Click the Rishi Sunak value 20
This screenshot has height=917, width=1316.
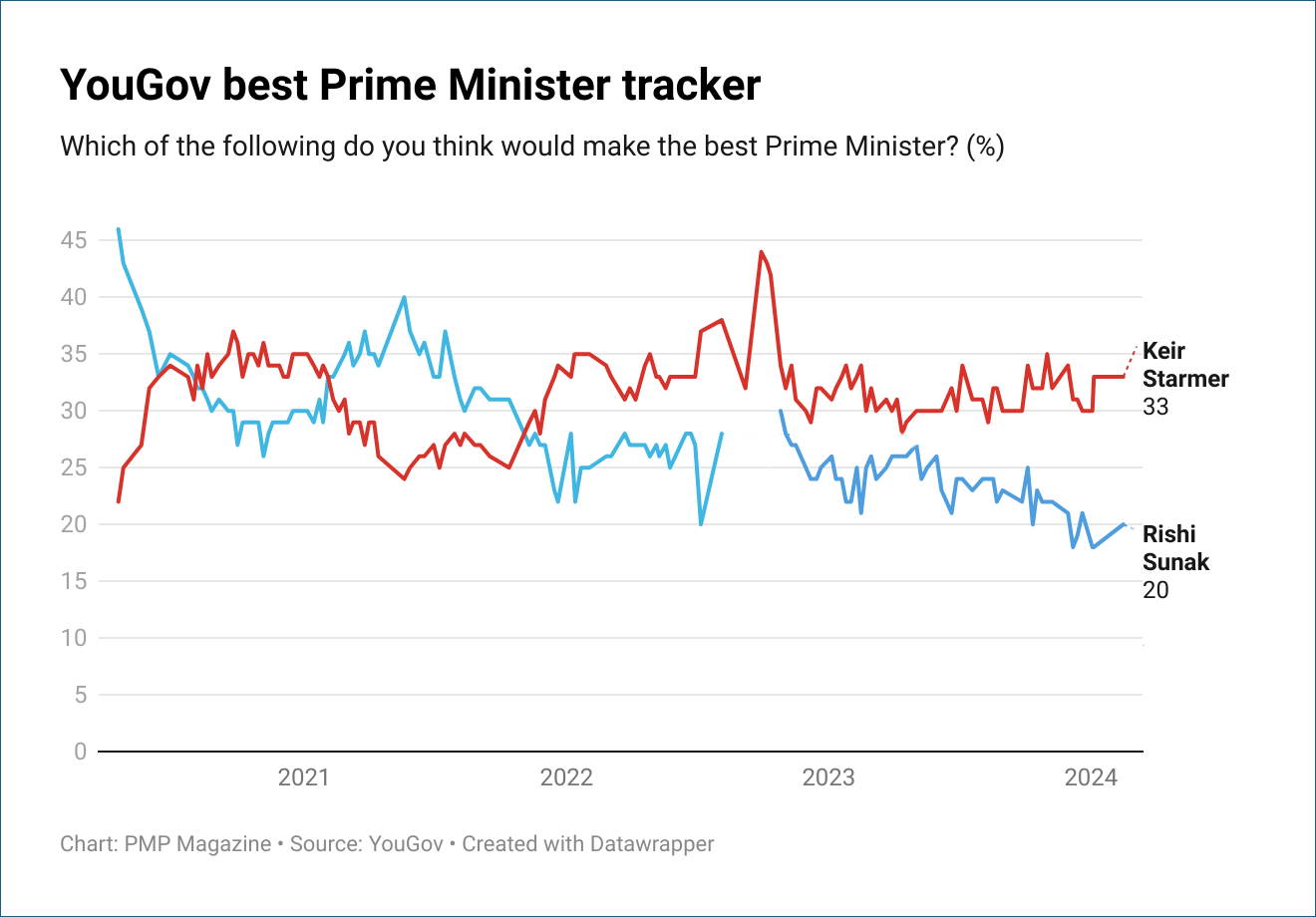pos(1155,590)
